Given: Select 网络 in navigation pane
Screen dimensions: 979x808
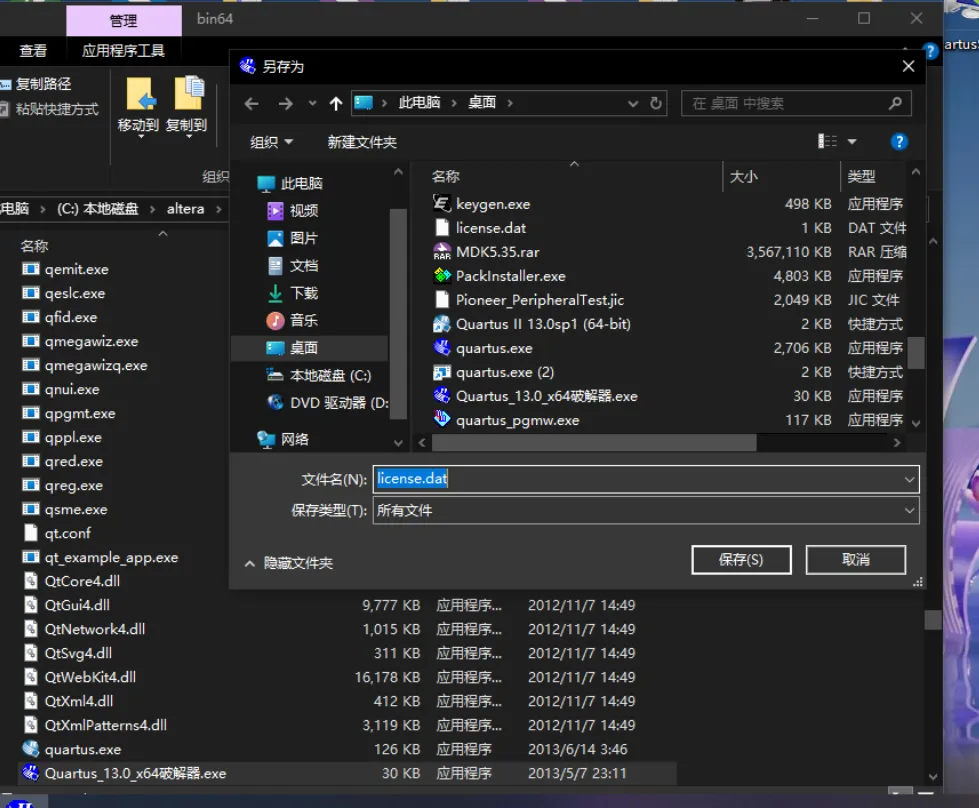Looking at the screenshot, I should click(283, 440).
